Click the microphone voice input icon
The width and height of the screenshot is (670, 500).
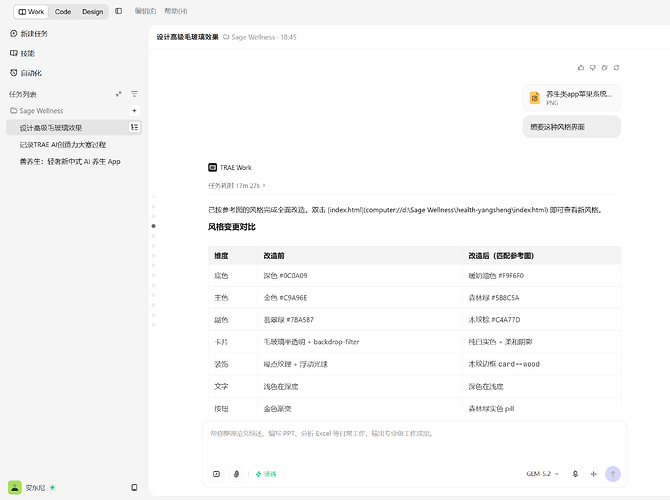point(575,474)
